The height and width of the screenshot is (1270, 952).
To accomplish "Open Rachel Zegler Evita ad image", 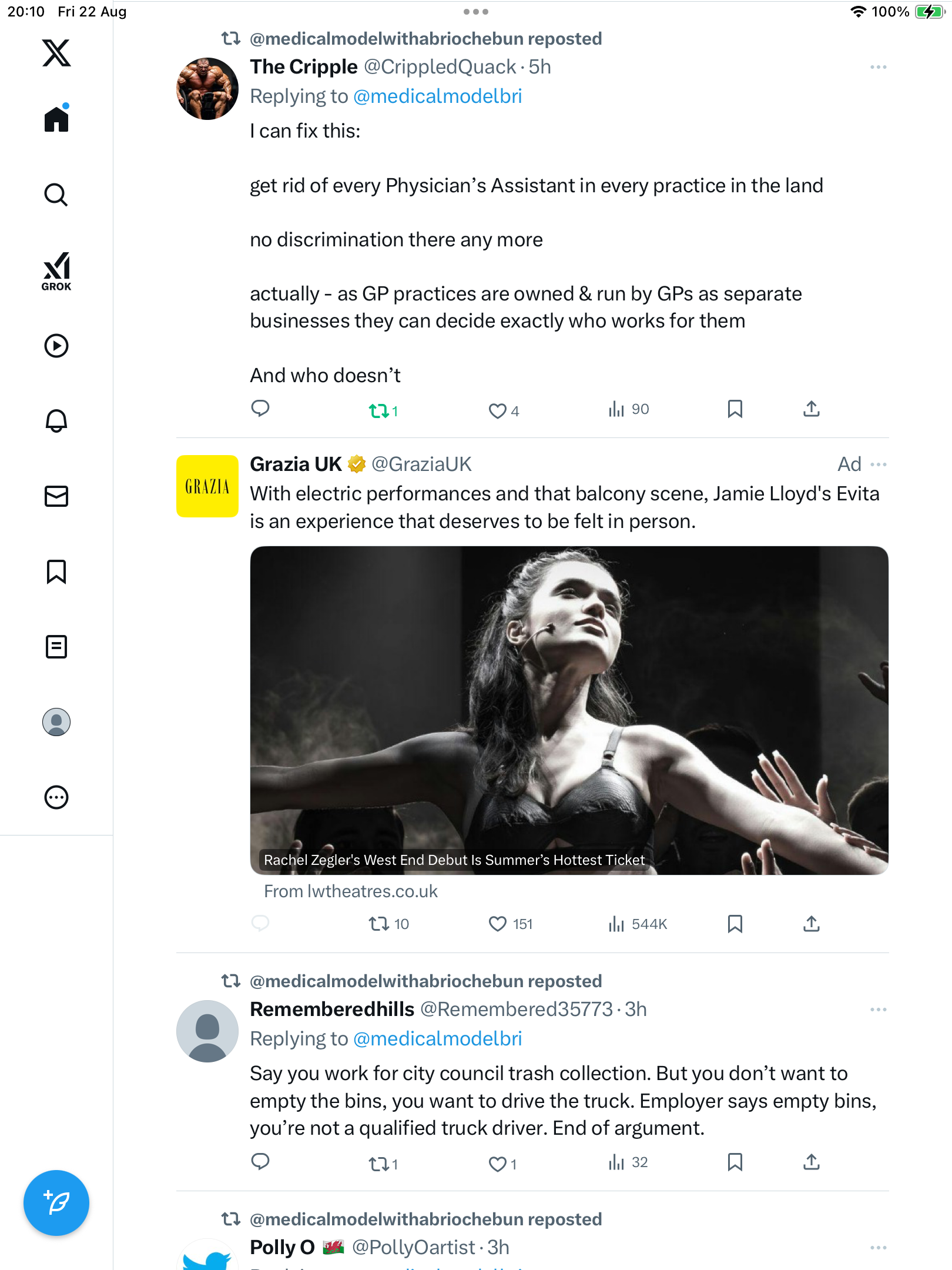I will click(x=569, y=706).
